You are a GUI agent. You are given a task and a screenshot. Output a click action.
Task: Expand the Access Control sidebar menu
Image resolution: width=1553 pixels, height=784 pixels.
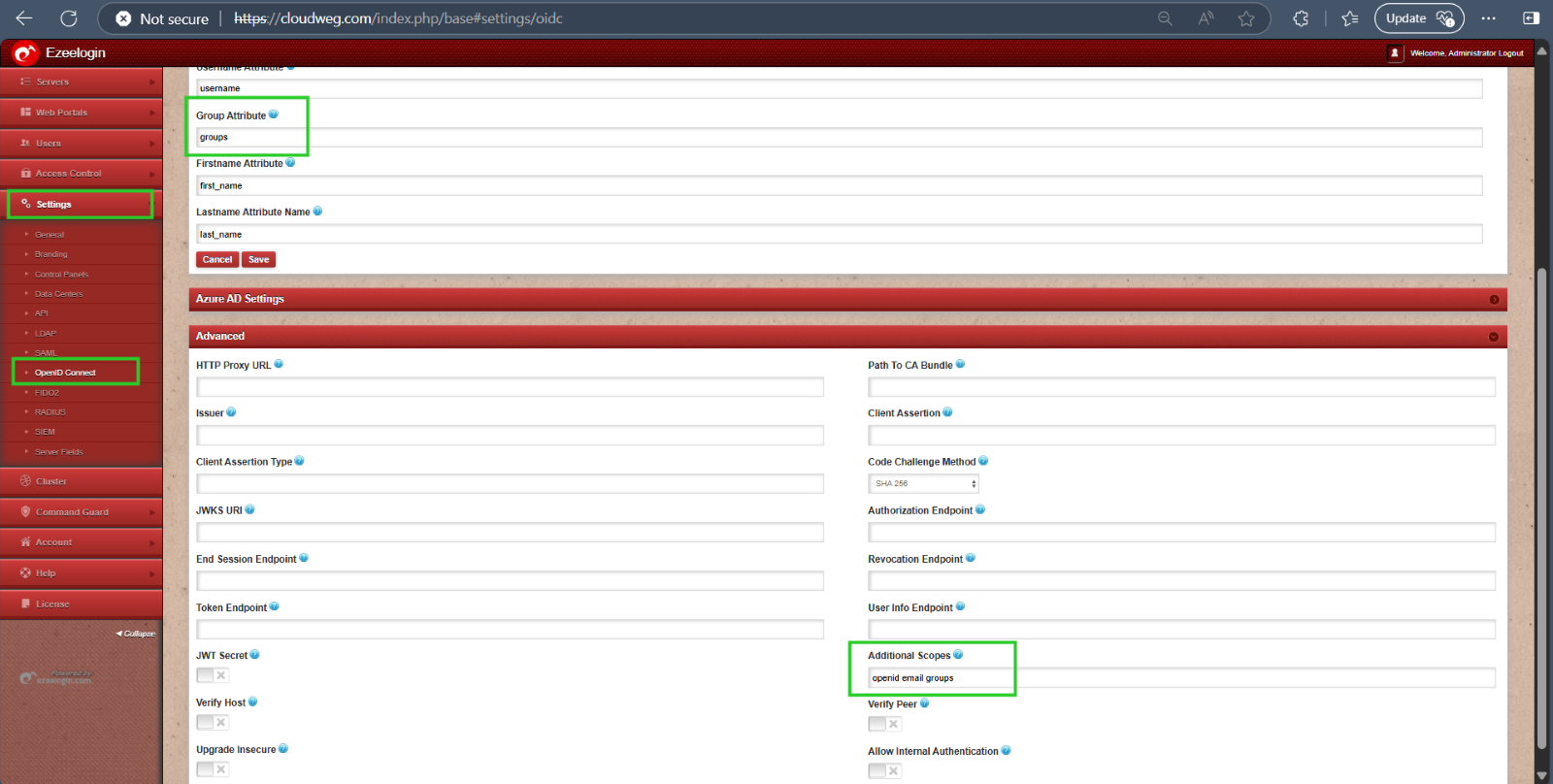pos(82,174)
